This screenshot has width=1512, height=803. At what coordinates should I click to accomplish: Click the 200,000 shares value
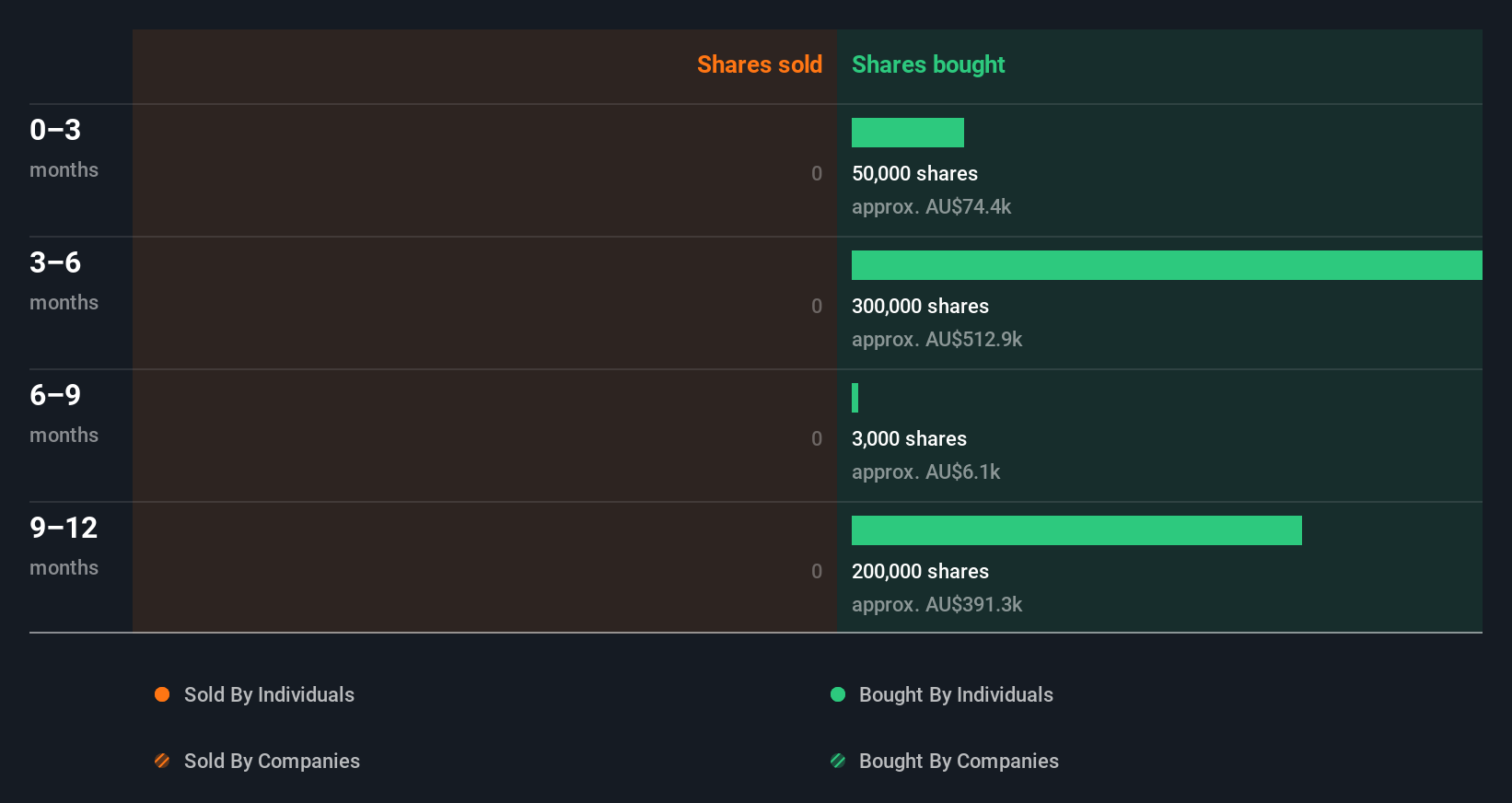pyautogui.click(x=920, y=571)
